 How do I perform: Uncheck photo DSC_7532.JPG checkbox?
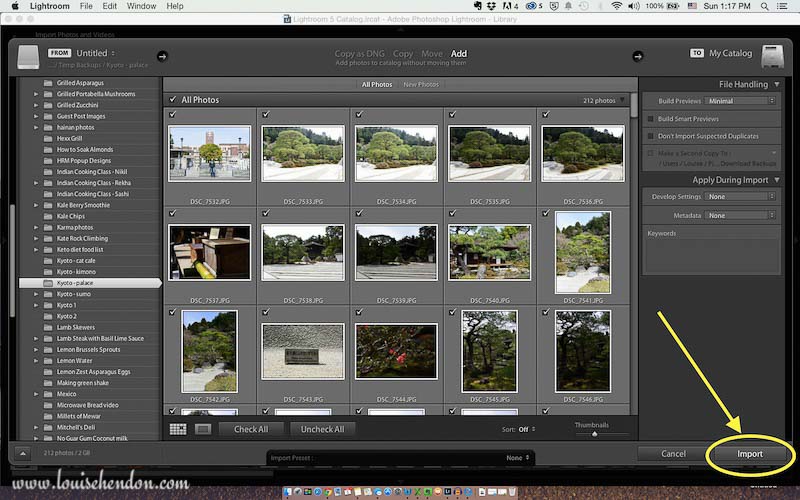(x=172, y=114)
